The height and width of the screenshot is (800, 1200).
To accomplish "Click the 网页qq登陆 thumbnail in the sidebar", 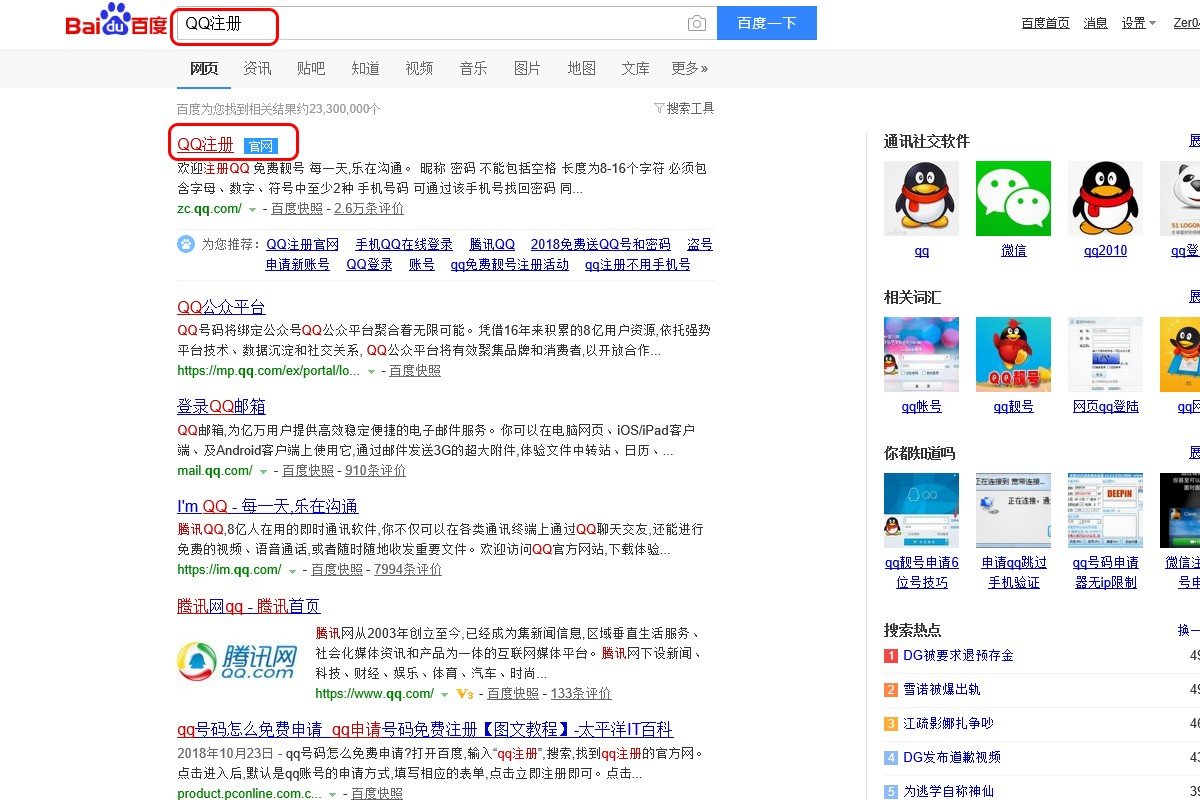I will [x=1105, y=353].
